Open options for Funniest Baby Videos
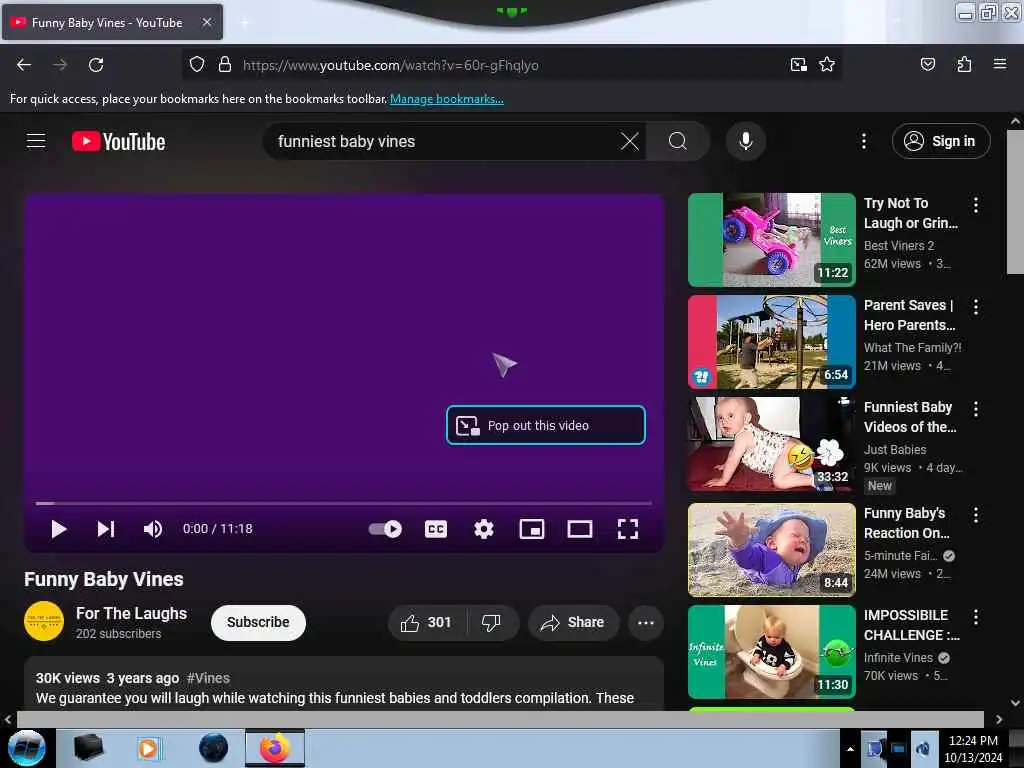The width and height of the screenshot is (1024, 768). coord(976,409)
